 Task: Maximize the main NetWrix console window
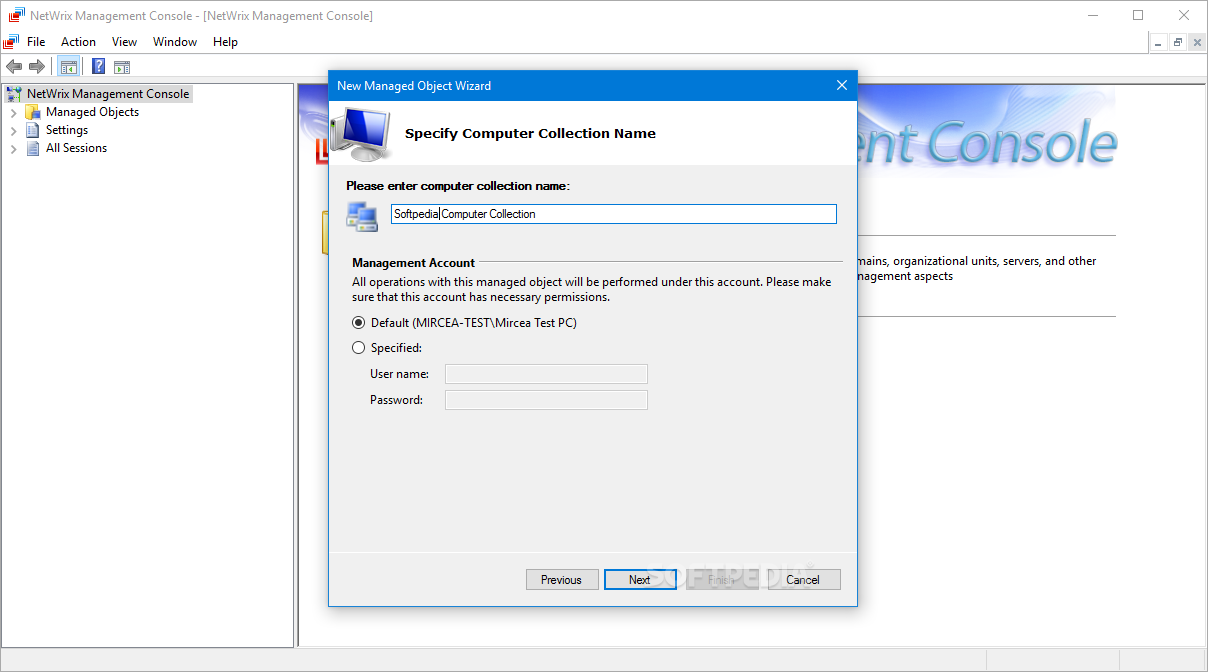[1138, 15]
